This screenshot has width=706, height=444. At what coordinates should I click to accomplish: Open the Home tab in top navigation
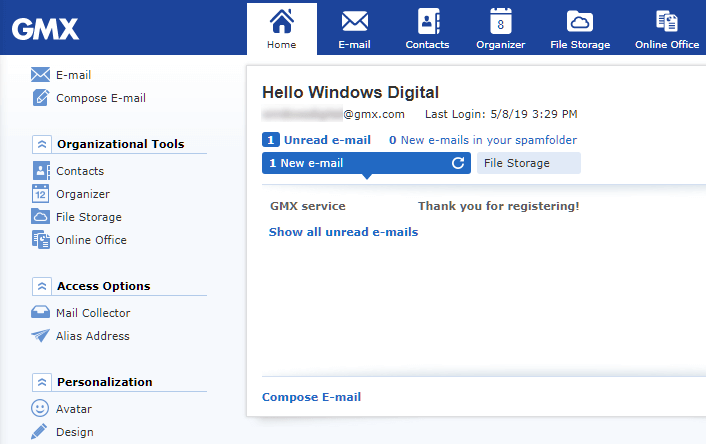coord(281,28)
